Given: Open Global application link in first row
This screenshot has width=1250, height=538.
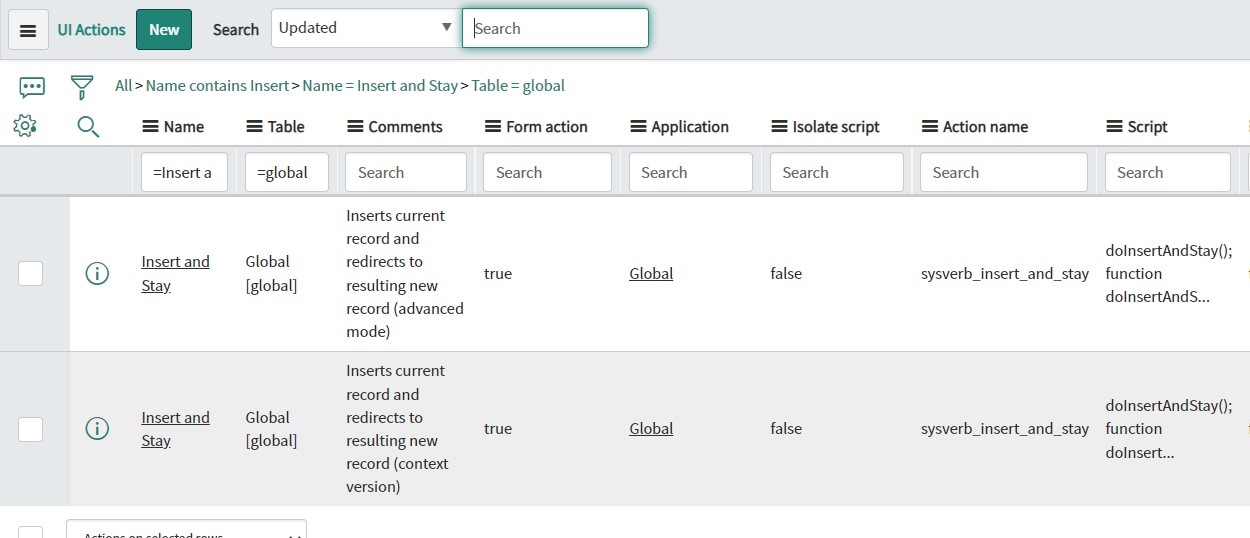Looking at the screenshot, I should tap(651, 273).
